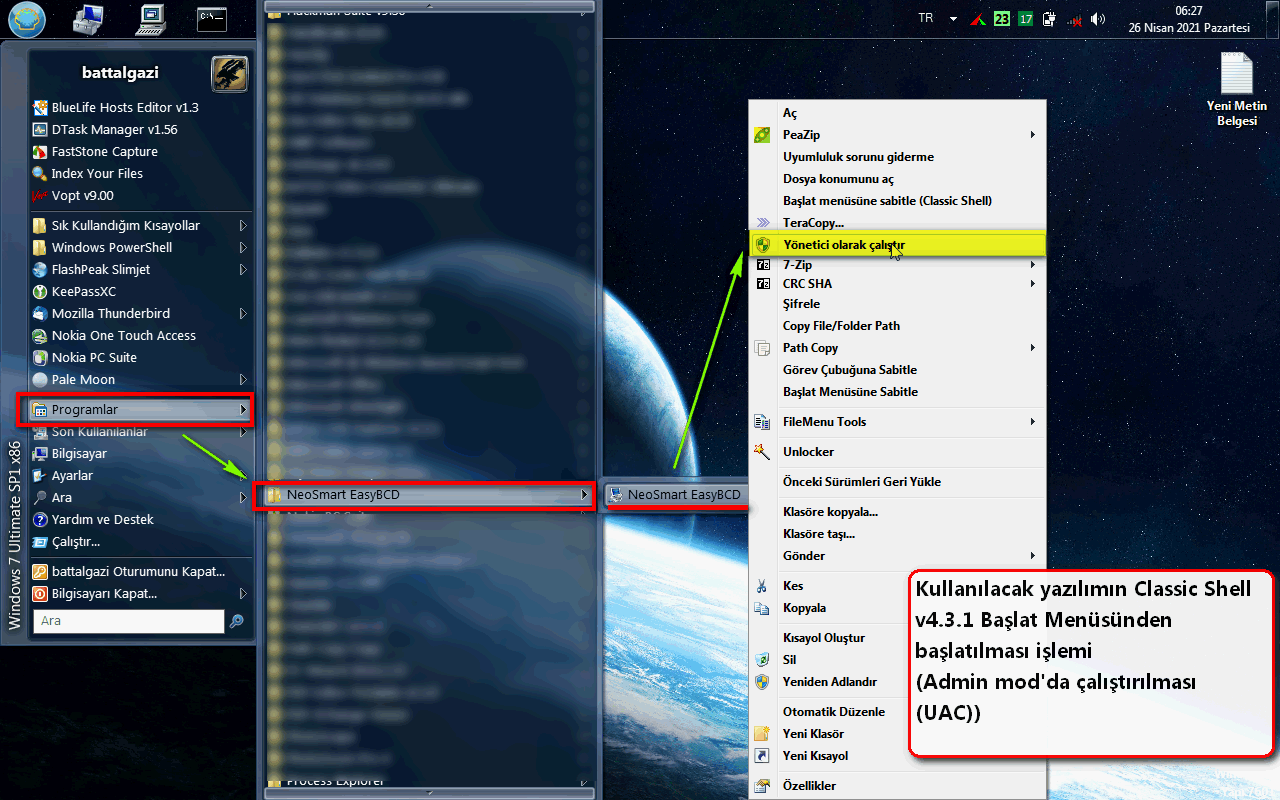Screen dimensions: 1280x800
Task: Select NeoSmart EasyBCD program shortcut
Action: [x=675, y=494]
